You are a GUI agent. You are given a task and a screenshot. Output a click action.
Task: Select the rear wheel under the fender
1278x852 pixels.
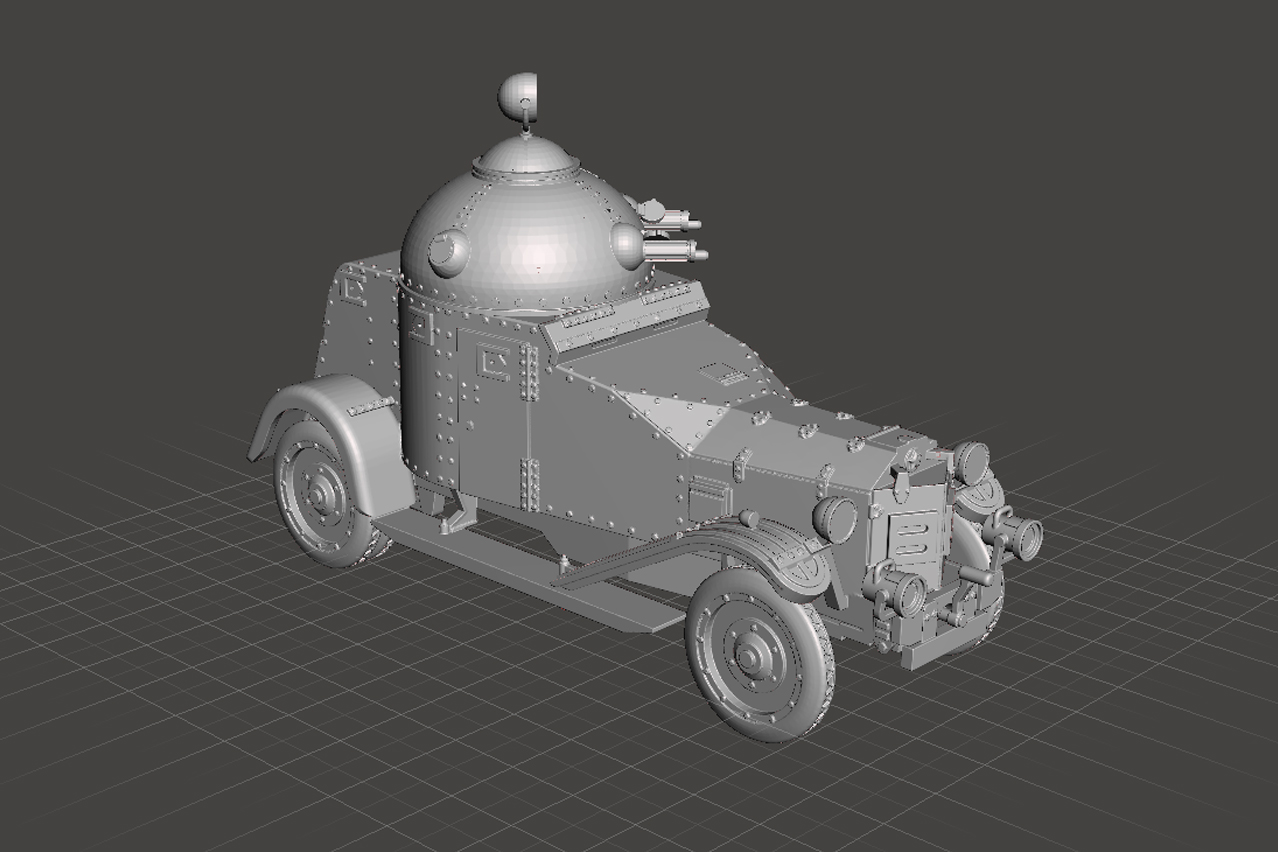pos(323,494)
